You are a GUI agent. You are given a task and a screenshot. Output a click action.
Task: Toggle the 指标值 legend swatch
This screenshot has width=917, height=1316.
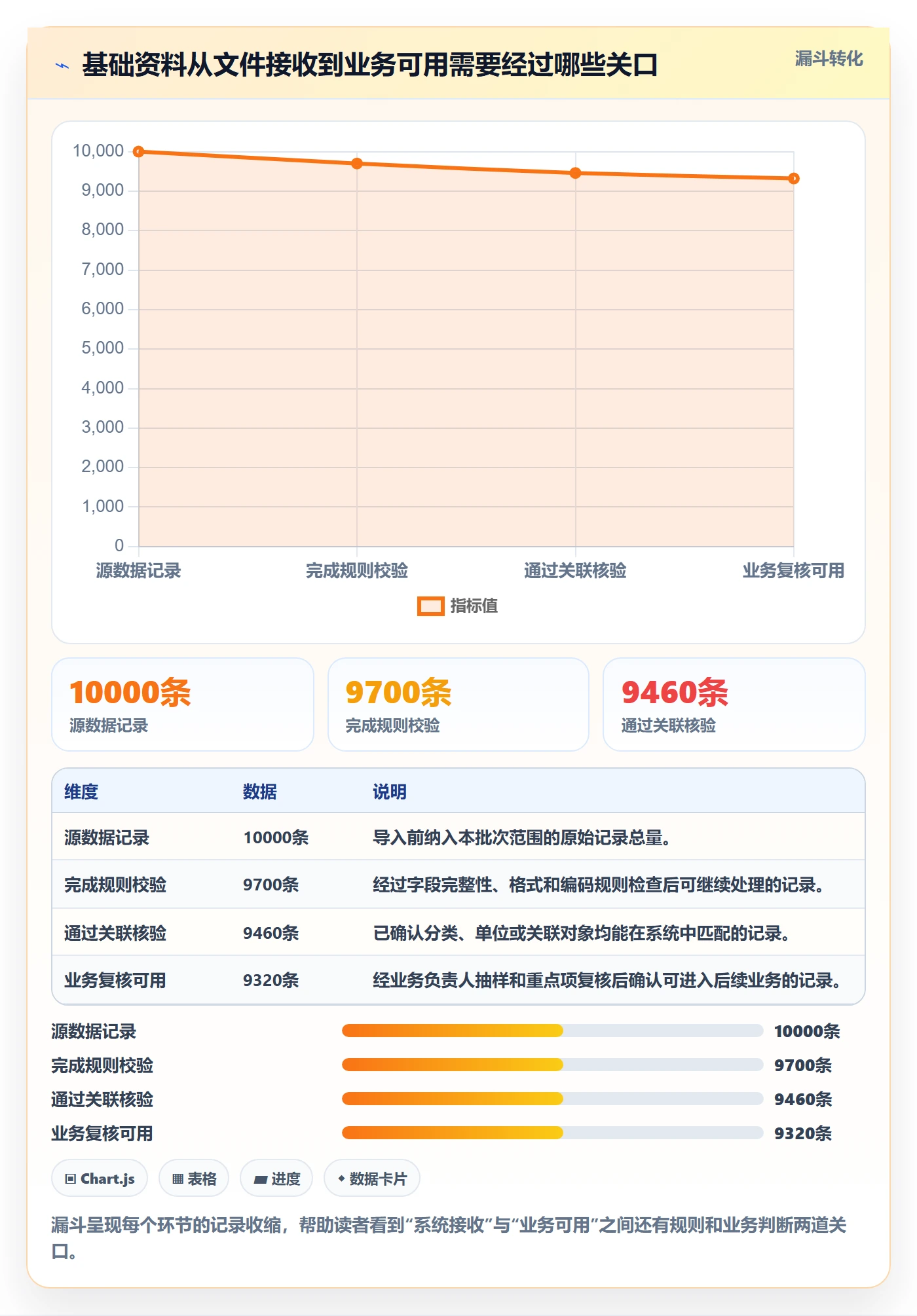click(x=430, y=606)
